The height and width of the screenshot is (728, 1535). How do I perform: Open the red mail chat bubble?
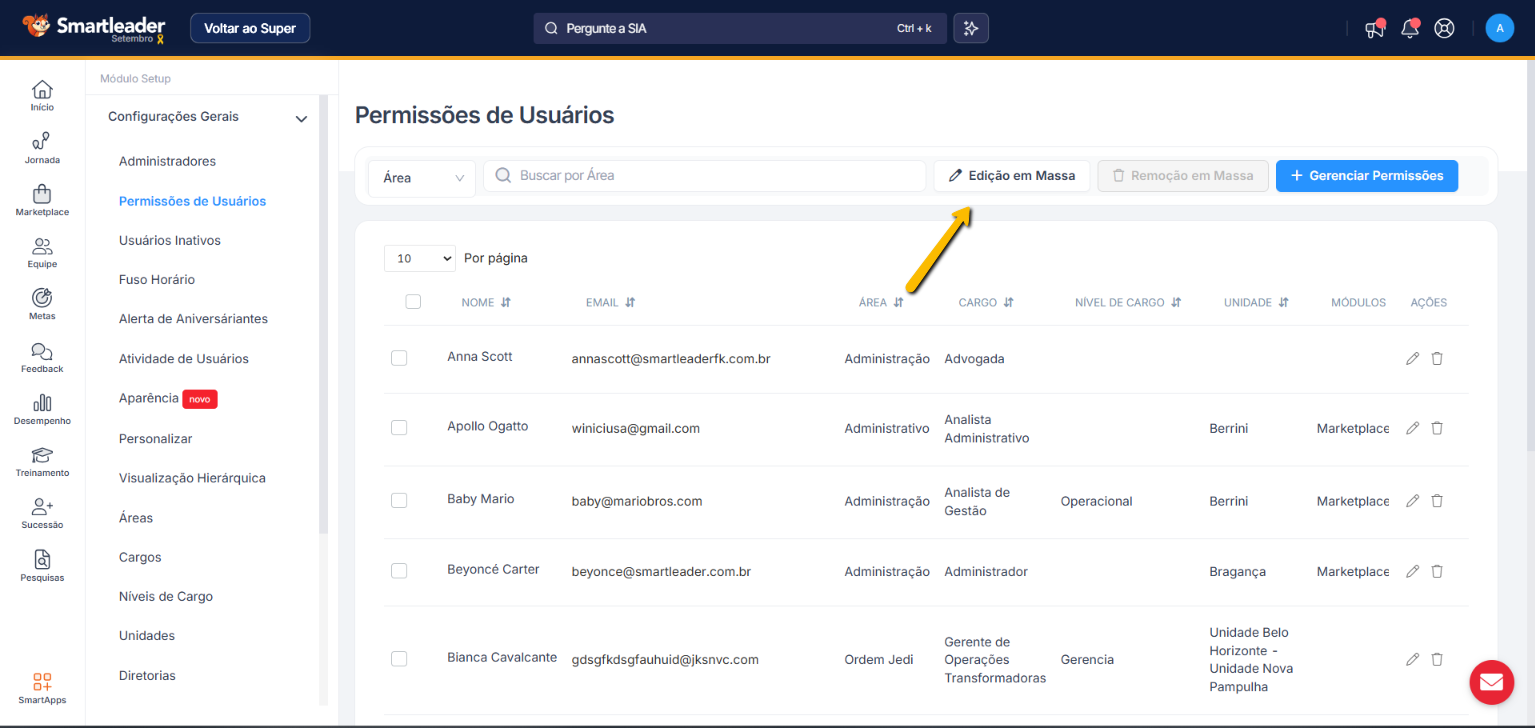point(1491,682)
